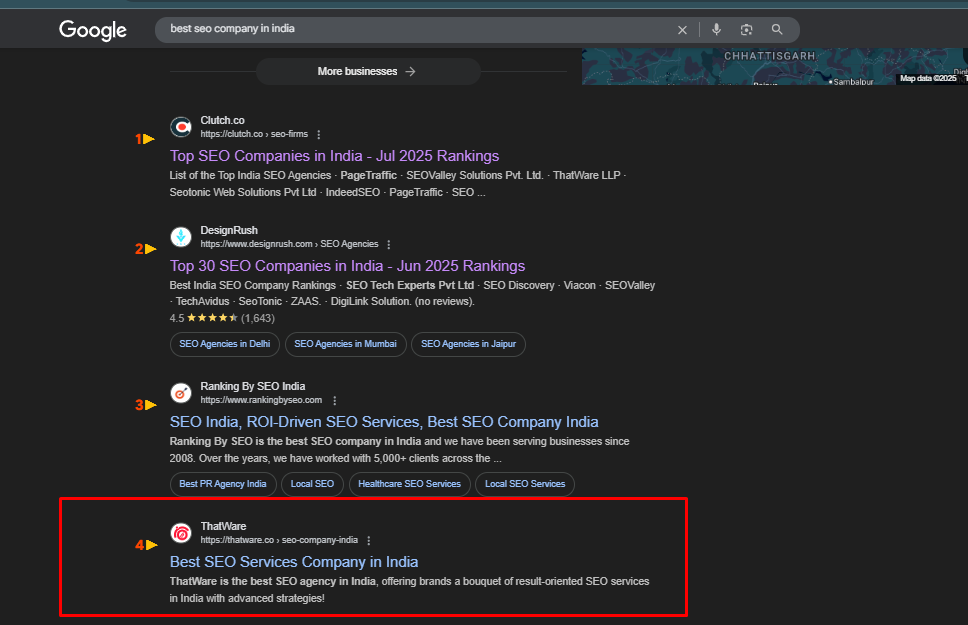Select SEO Agencies in Jaipur chip
Screen dimensions: 968x625
coord(469,344)
